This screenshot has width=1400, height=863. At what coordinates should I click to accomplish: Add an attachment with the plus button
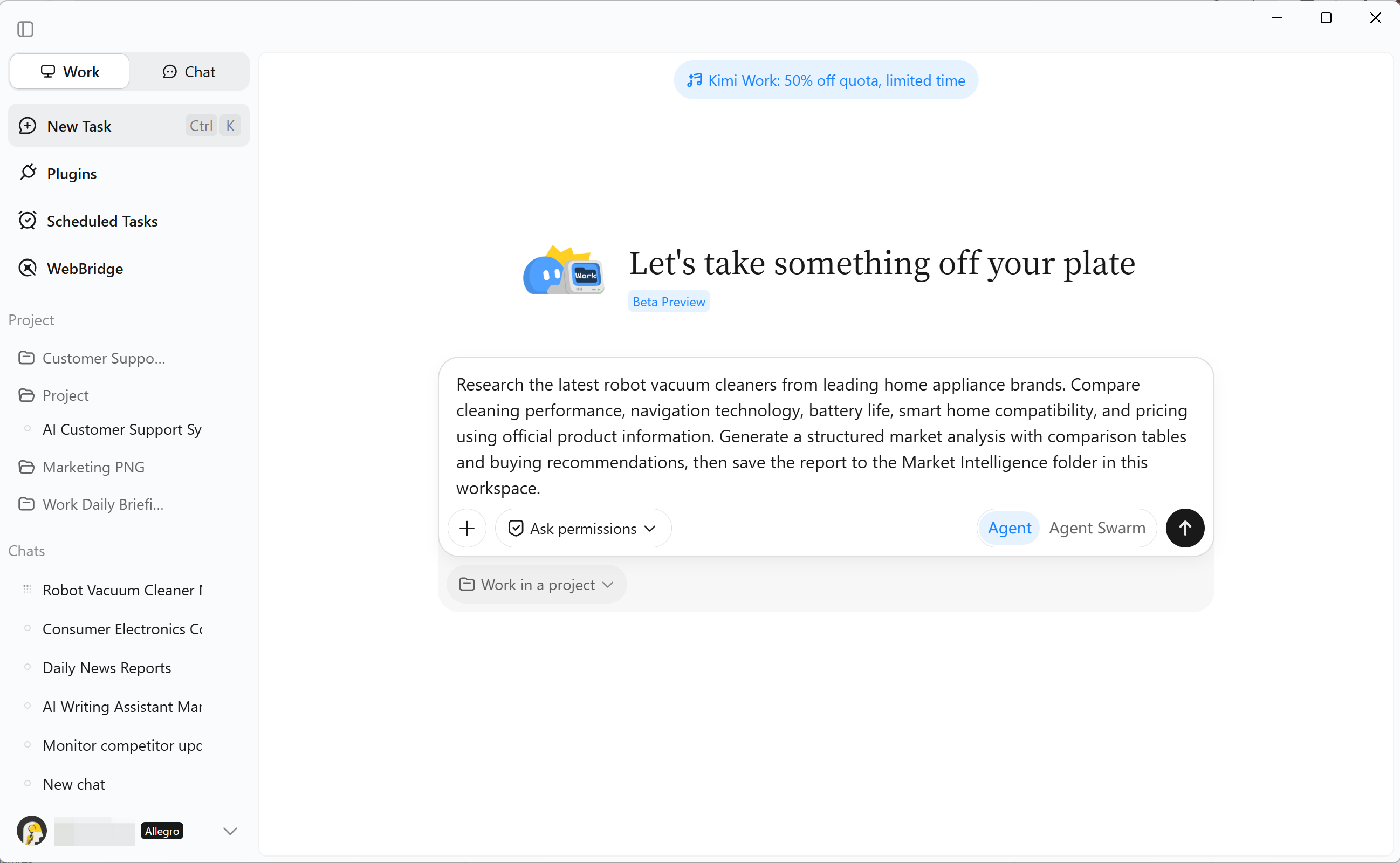(x=466, y=528)
